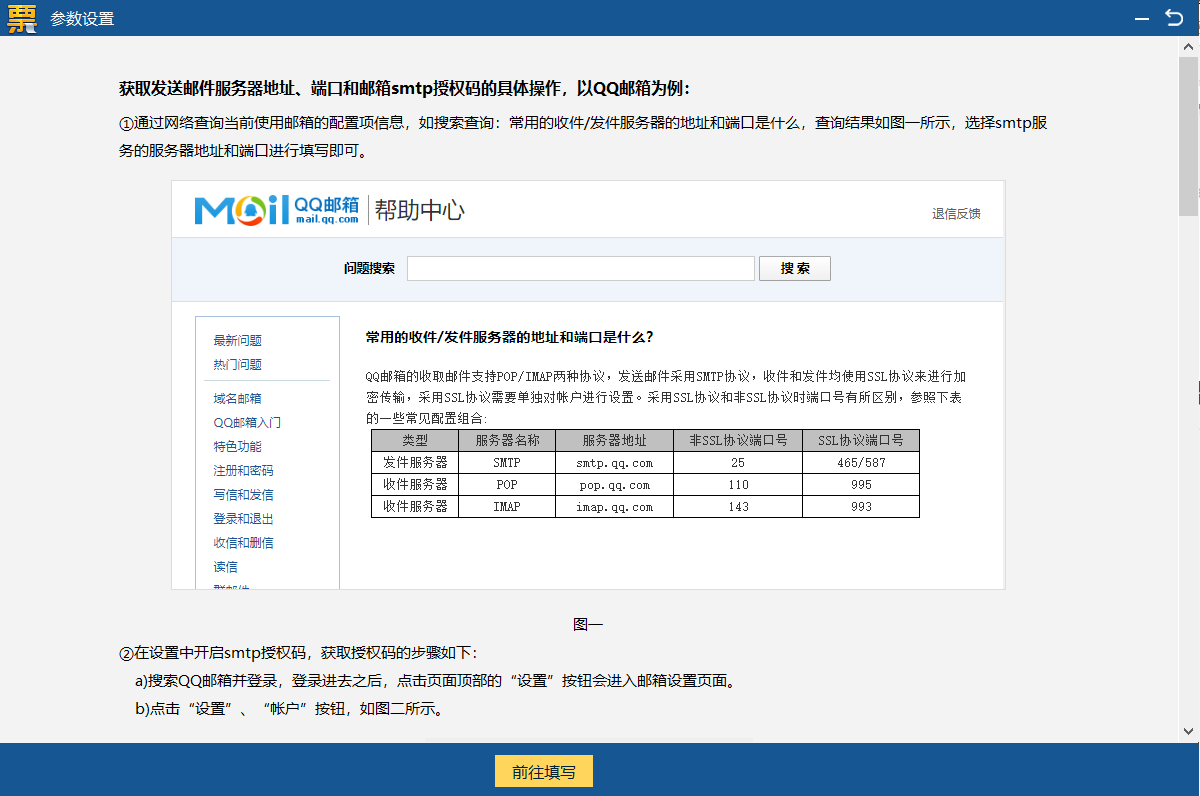
Task: Click the yellow 票 app logo icon
Action: [x=21, y=18]
